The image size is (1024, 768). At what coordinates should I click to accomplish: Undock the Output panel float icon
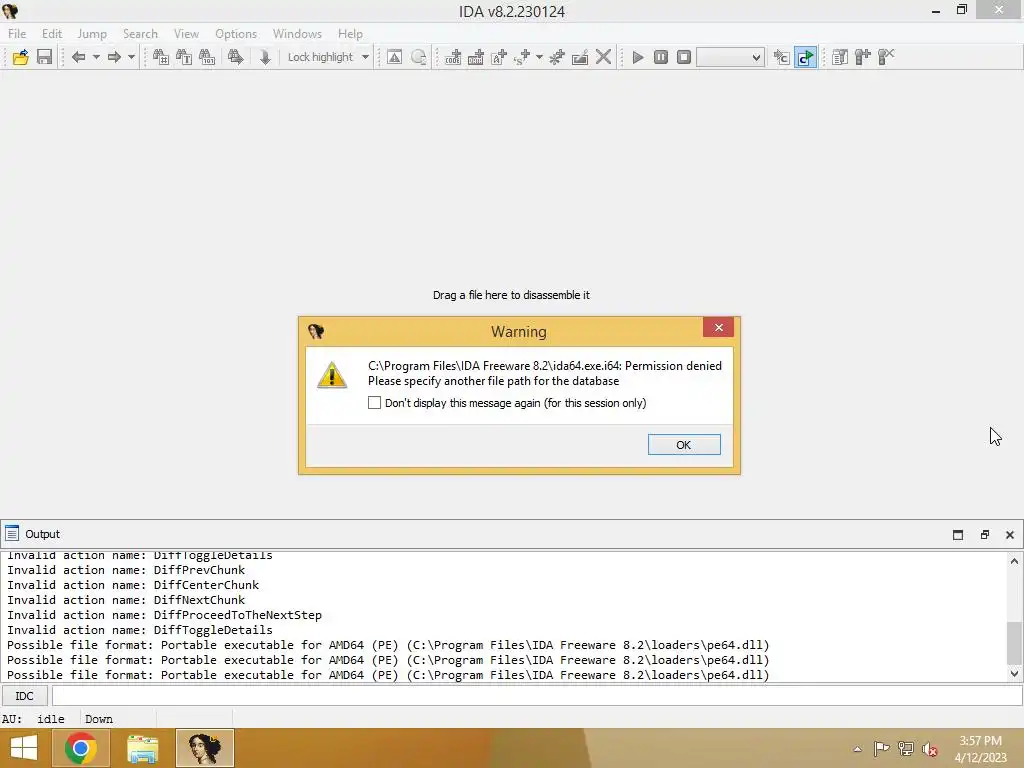pyautogui.click(x=985, y=535)
